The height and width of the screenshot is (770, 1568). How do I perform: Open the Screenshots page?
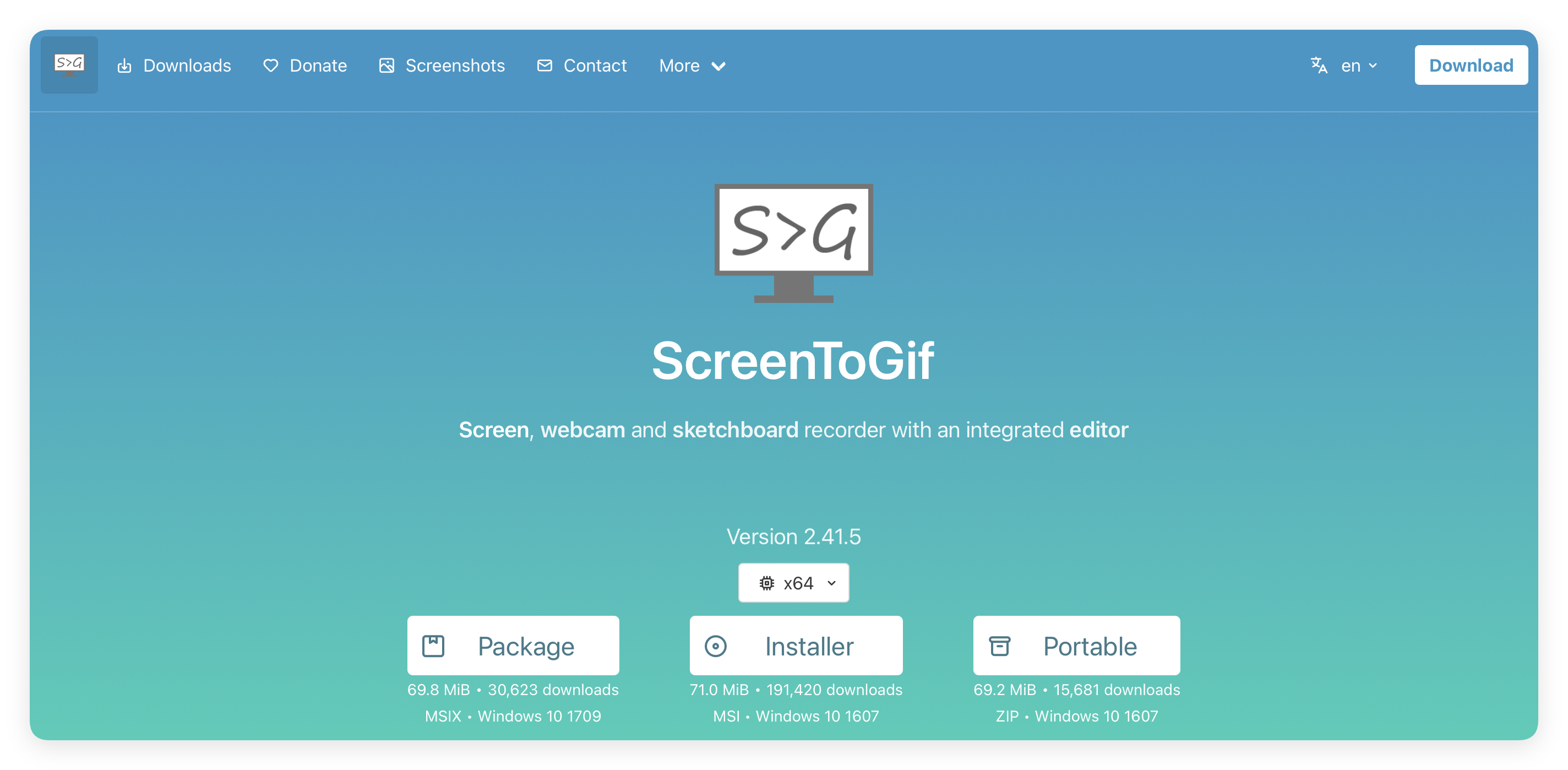455,66
